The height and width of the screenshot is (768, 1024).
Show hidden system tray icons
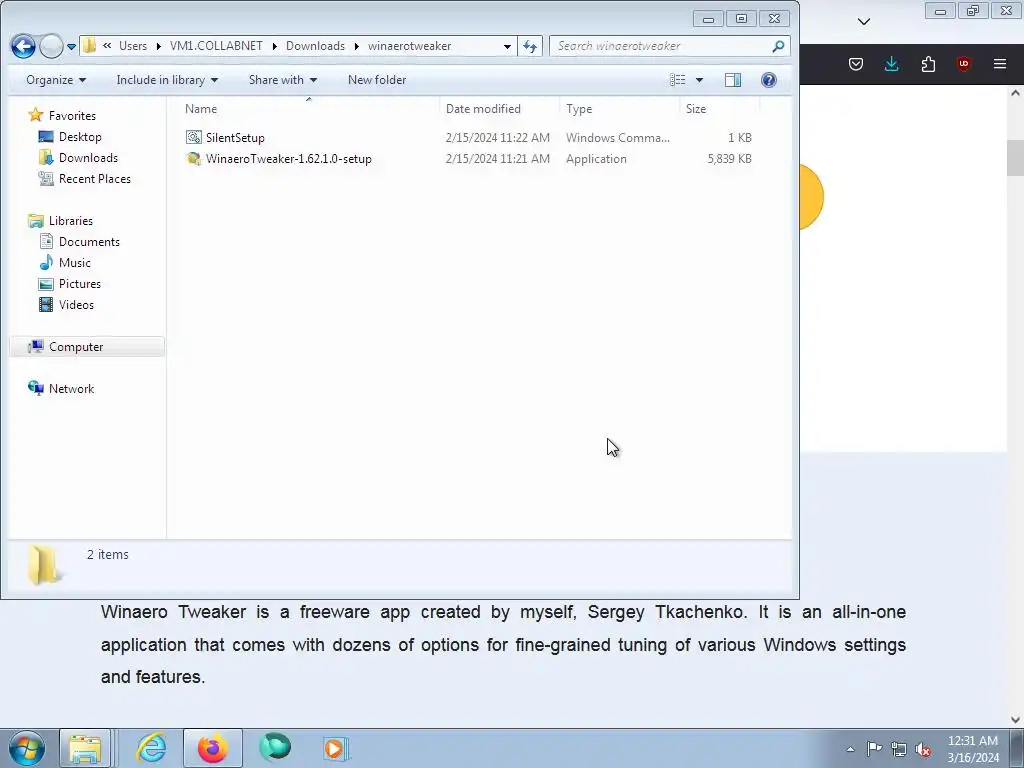pos(850,749)
